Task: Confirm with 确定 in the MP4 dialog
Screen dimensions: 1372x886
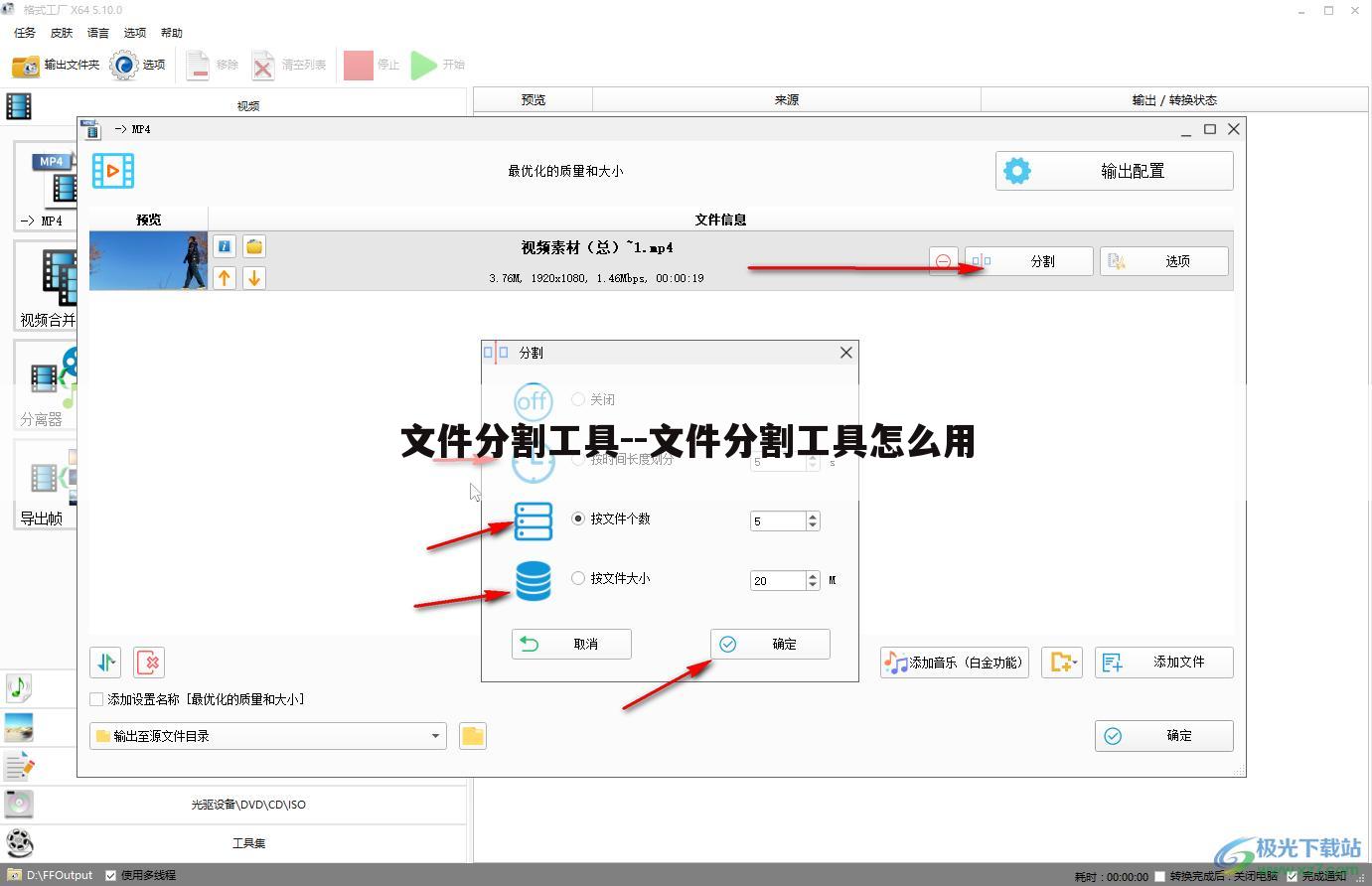Action: click(1164, 736)
